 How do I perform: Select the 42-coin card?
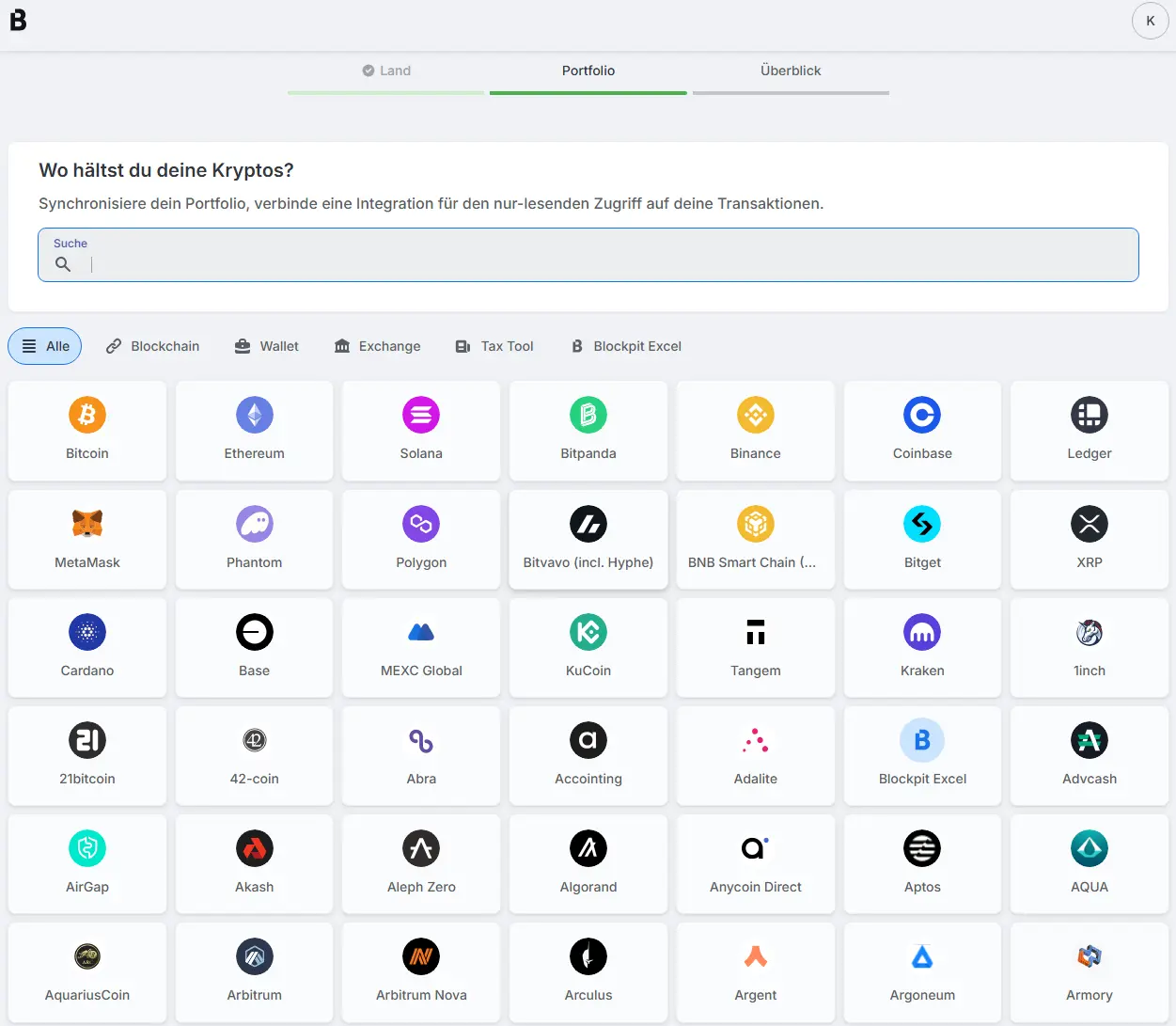(254, 756)
